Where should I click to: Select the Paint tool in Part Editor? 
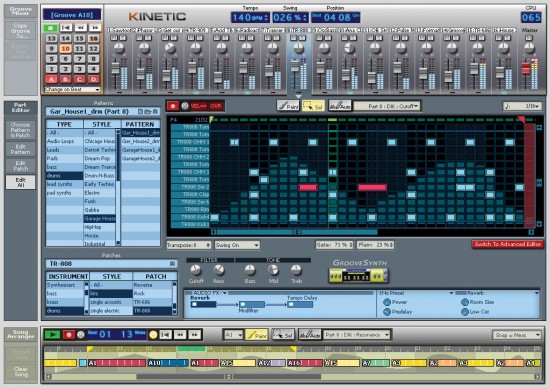(288, 106)
